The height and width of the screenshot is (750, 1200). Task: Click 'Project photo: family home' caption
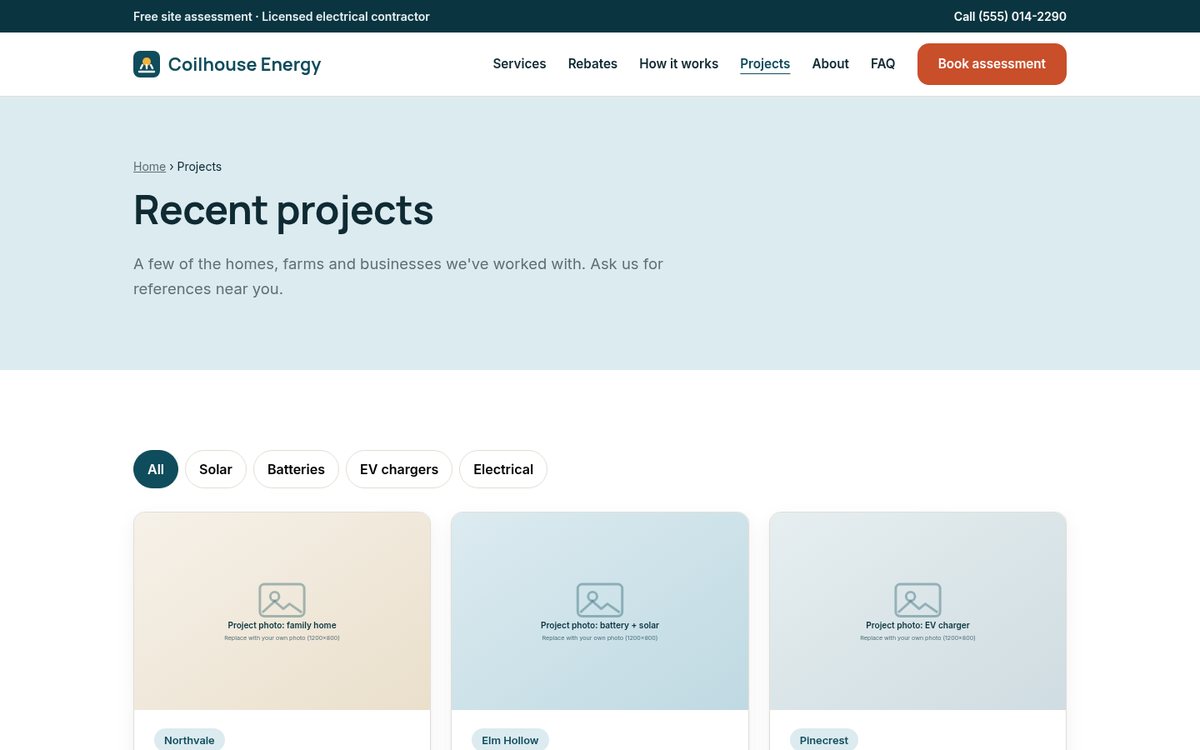point(282,625)
